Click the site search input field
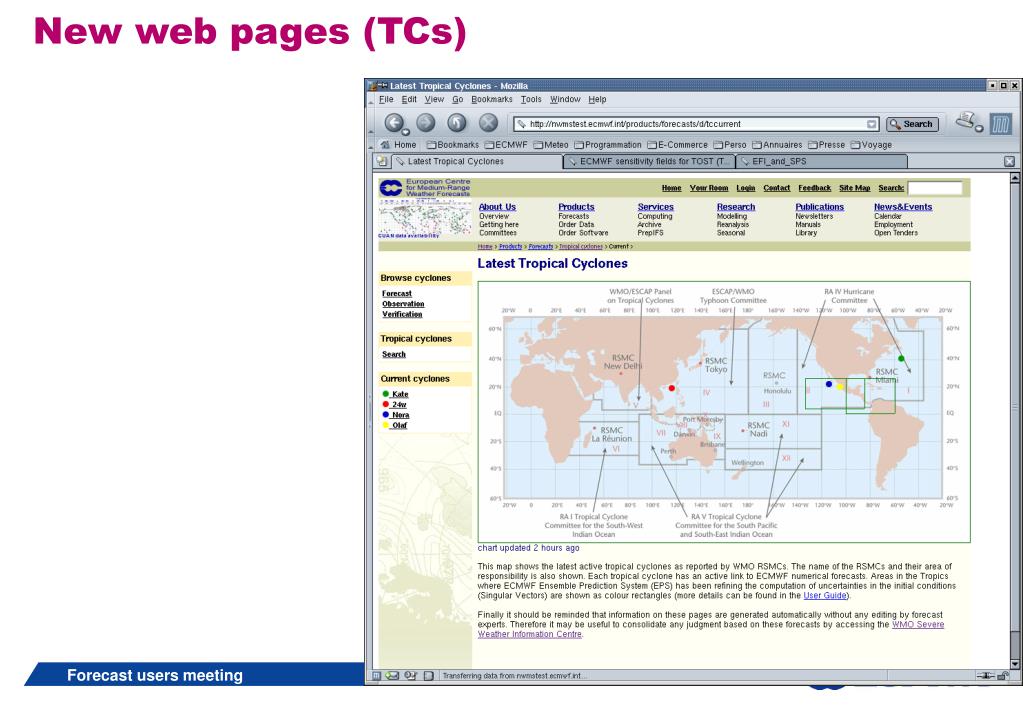 (934, 188)
